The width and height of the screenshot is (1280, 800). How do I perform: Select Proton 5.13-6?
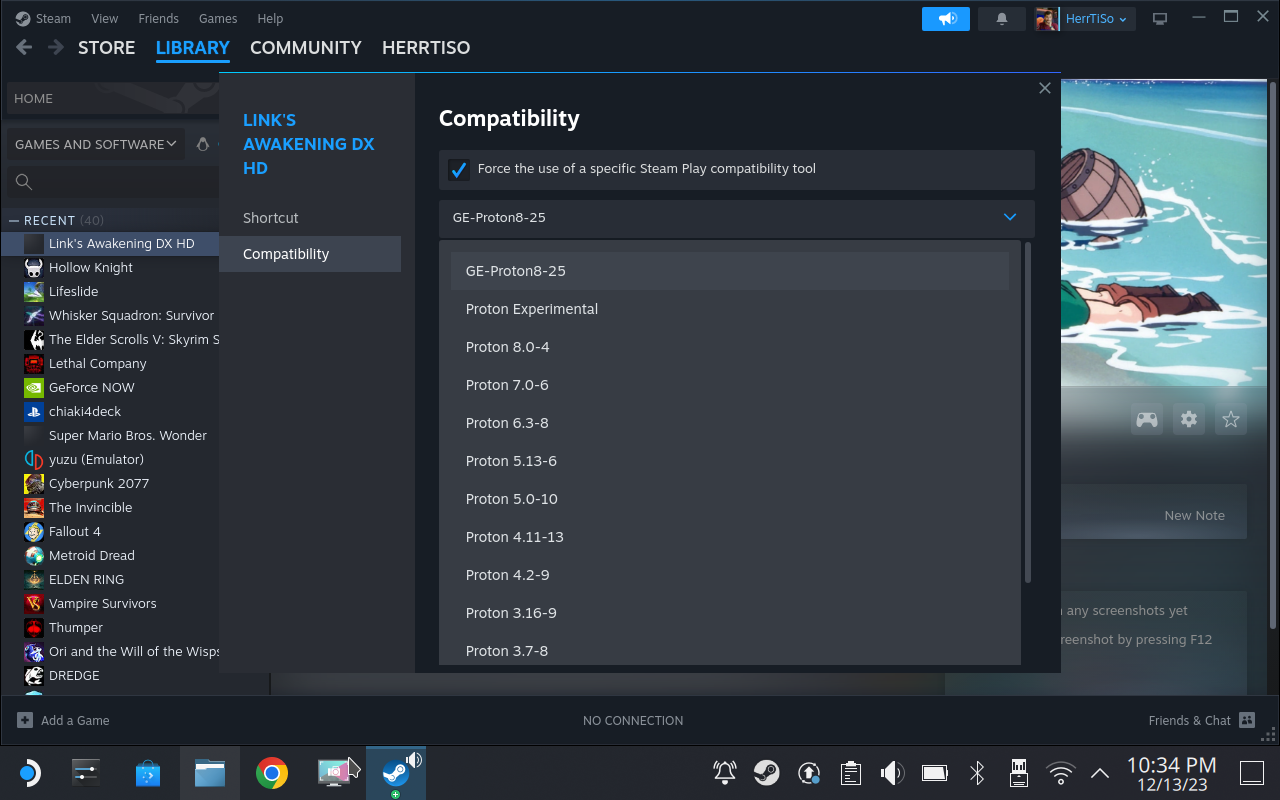pyautogui.click(x=730, y=461)
